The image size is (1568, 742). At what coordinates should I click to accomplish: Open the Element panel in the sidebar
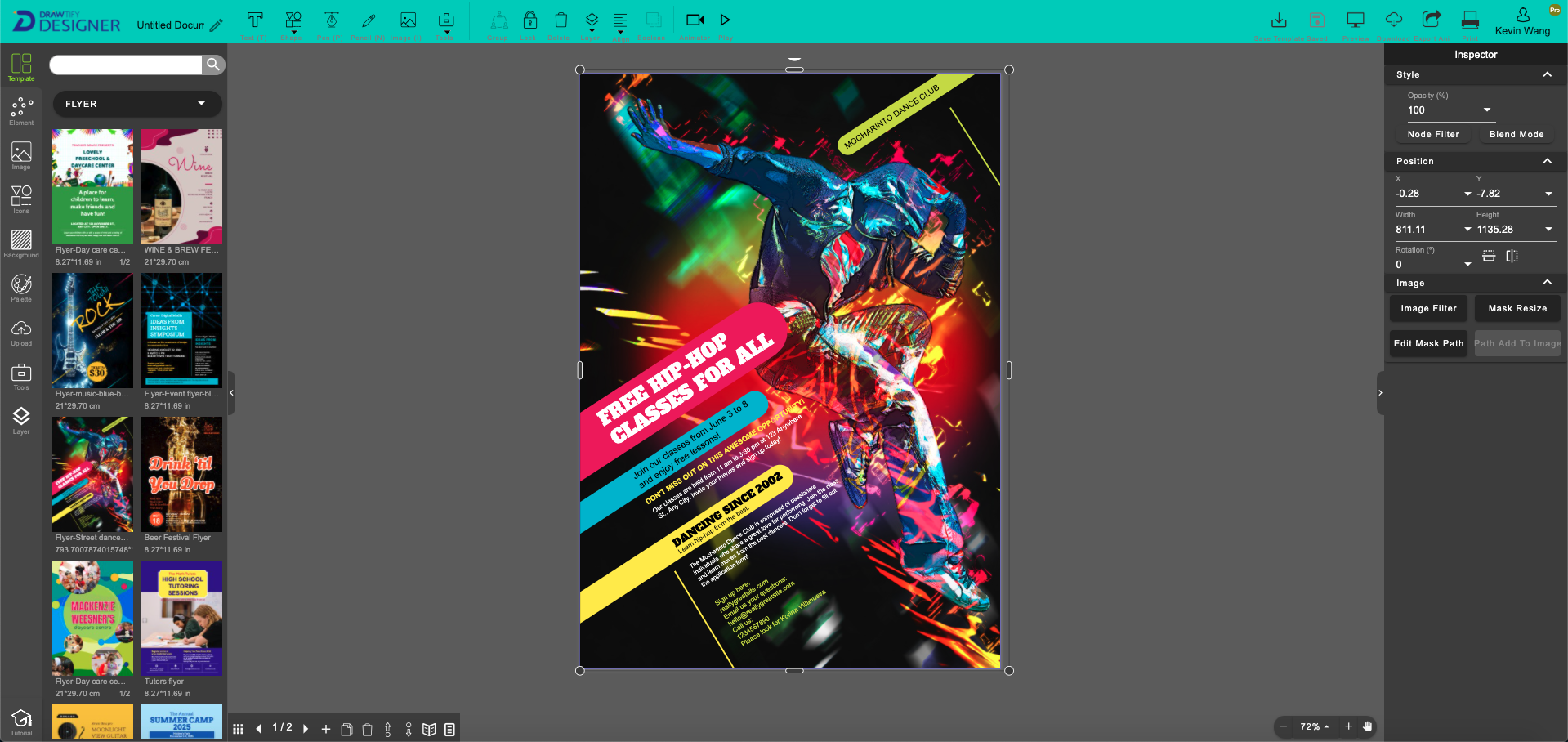coord(21,111)
